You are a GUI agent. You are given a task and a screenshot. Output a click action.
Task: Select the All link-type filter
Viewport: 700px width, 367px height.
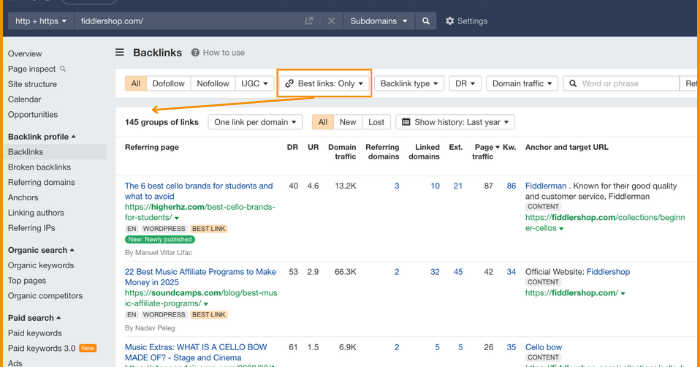coord(136,83)
